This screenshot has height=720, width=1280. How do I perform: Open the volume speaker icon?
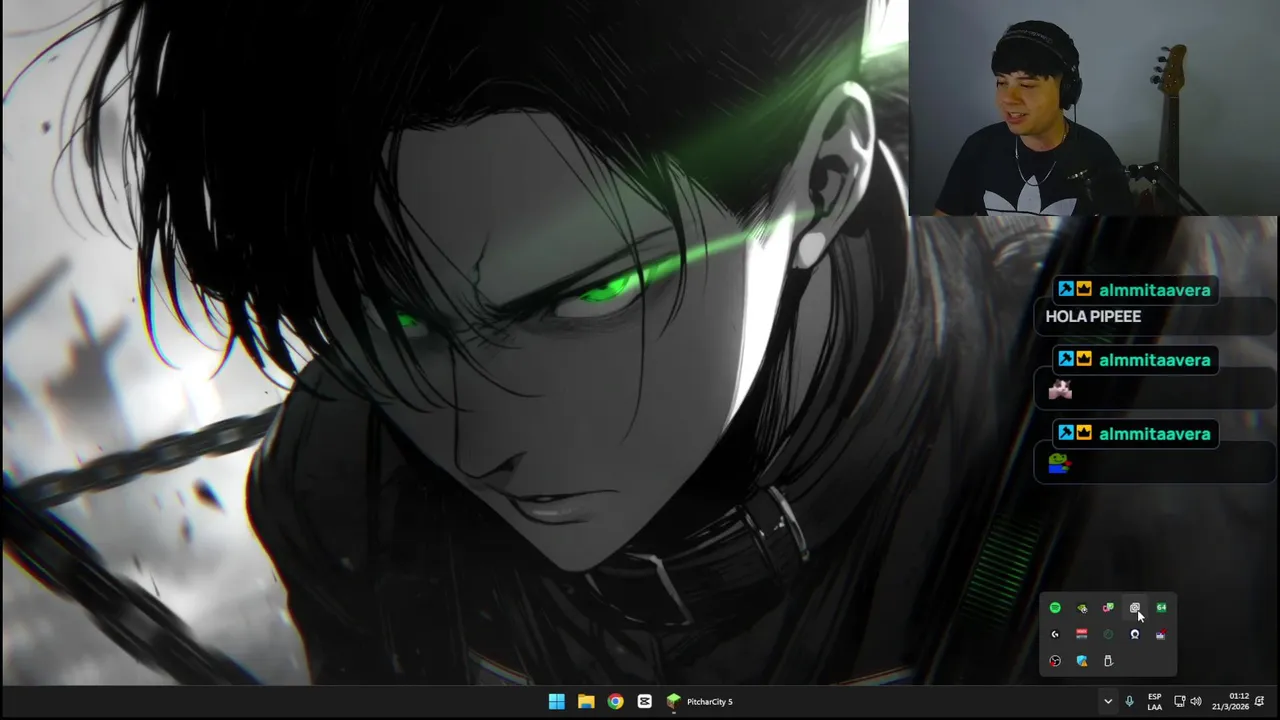(x=1196, y=702)
